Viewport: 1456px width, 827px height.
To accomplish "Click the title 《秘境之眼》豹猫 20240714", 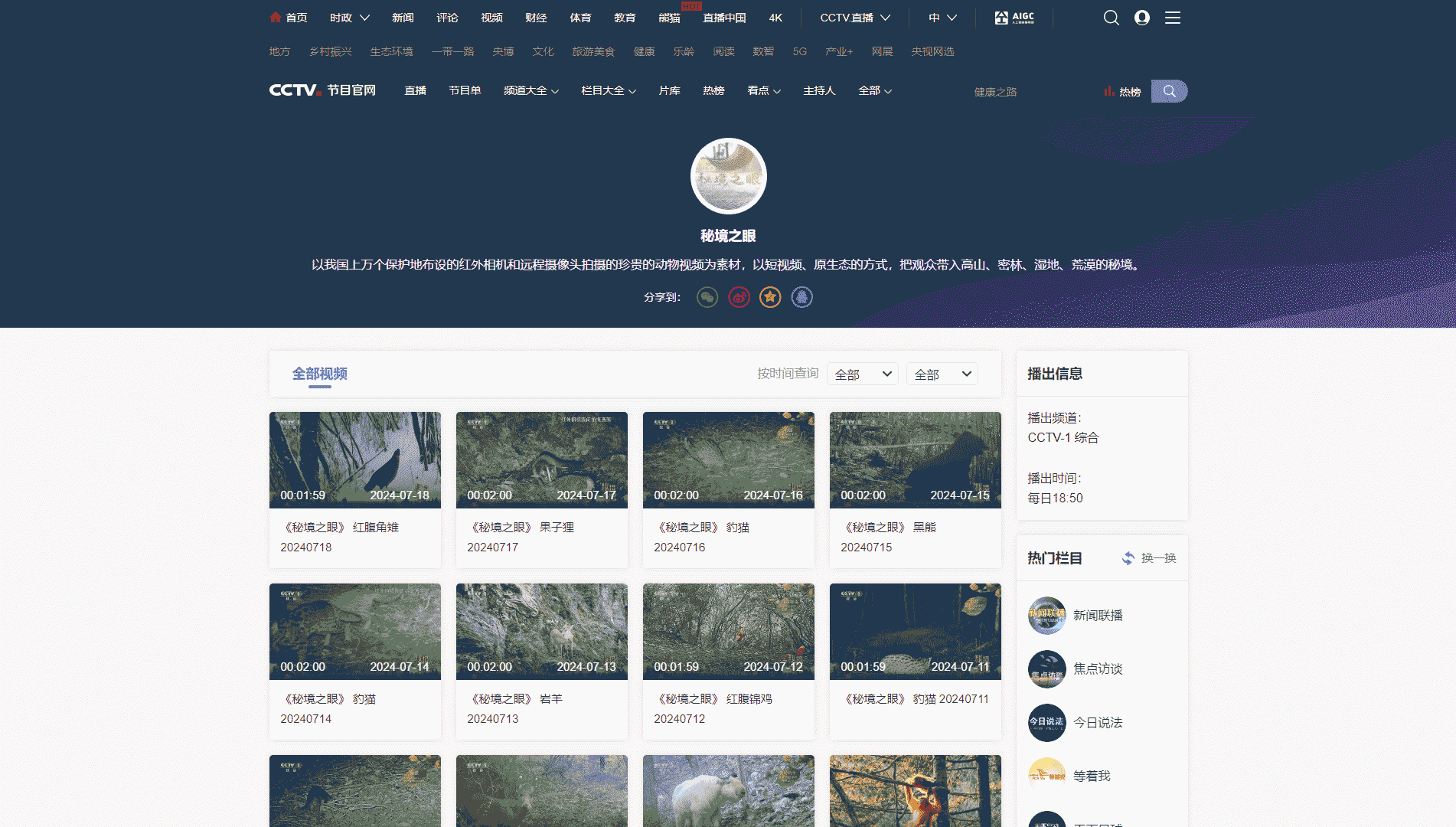I will tap(328, 708).
